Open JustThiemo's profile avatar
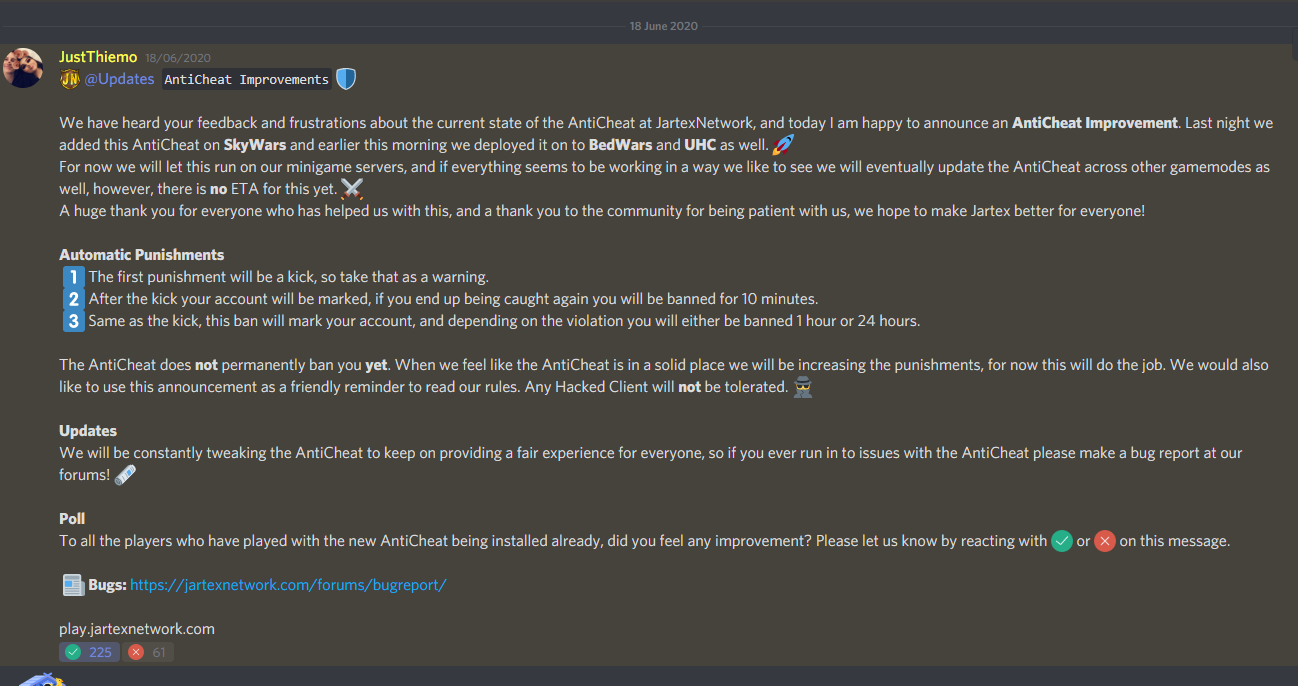This screenshot has width=1298, height=686. tap(24, 67)
